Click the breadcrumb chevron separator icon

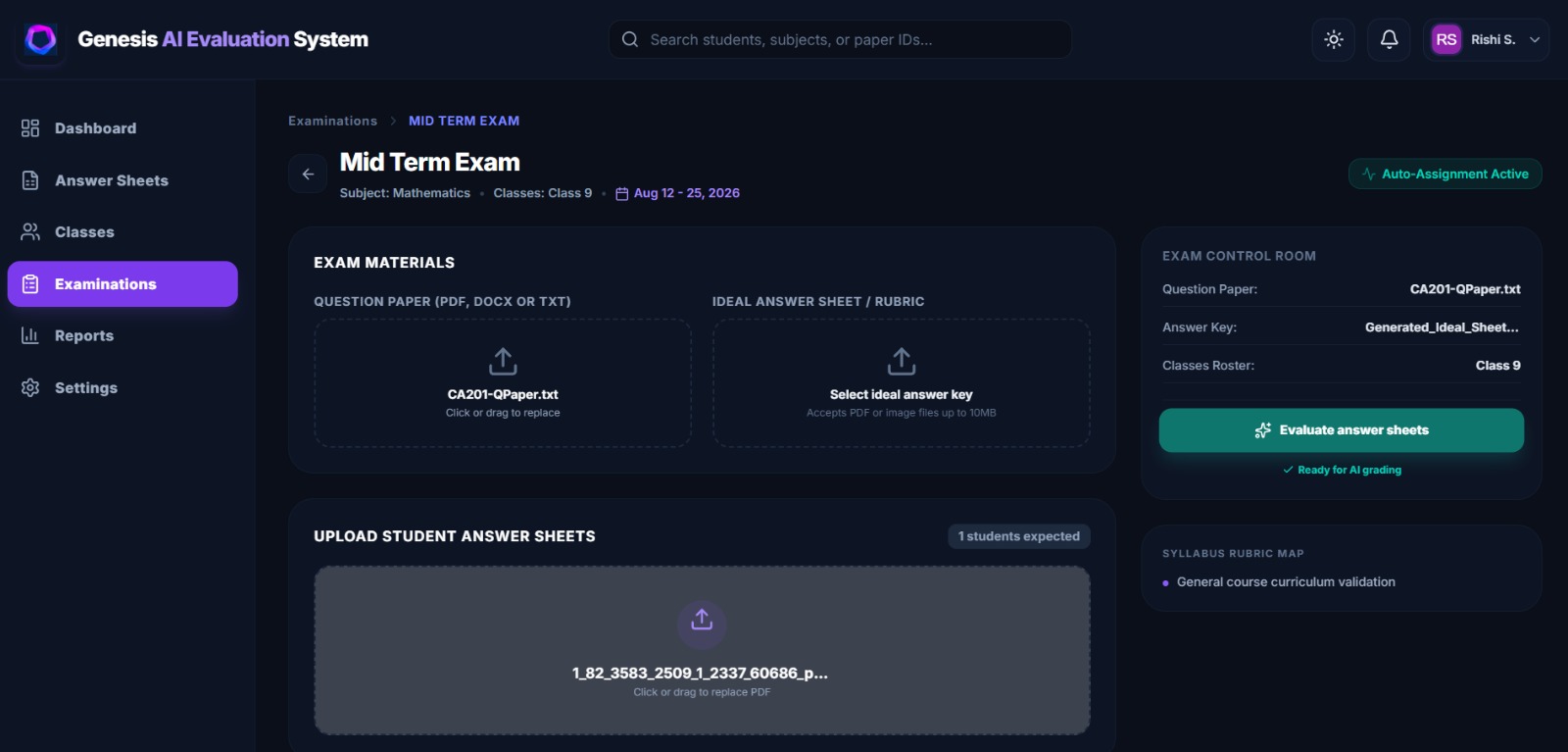393,121
